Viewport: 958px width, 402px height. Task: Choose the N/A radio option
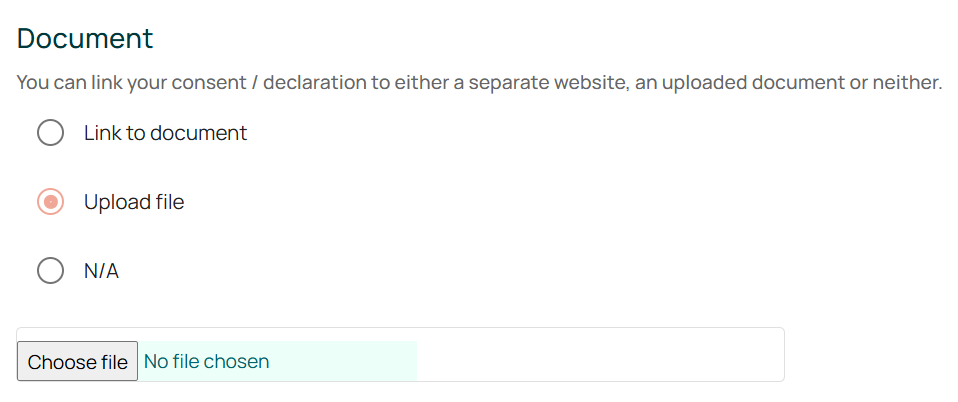pos(51,271)
